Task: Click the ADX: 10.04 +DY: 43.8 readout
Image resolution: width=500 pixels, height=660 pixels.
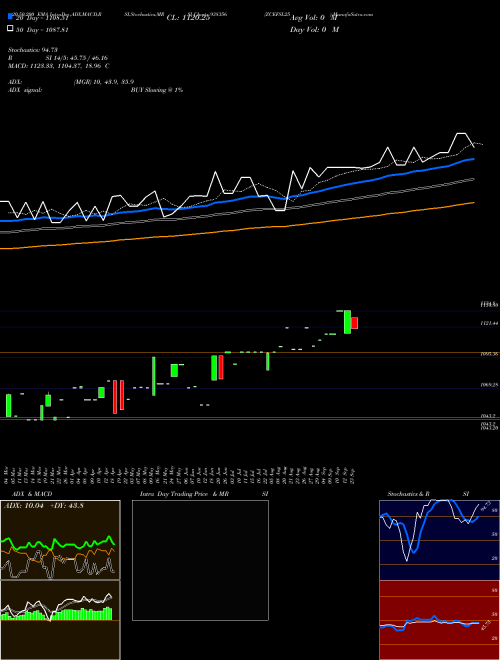Action: (44, 506)
